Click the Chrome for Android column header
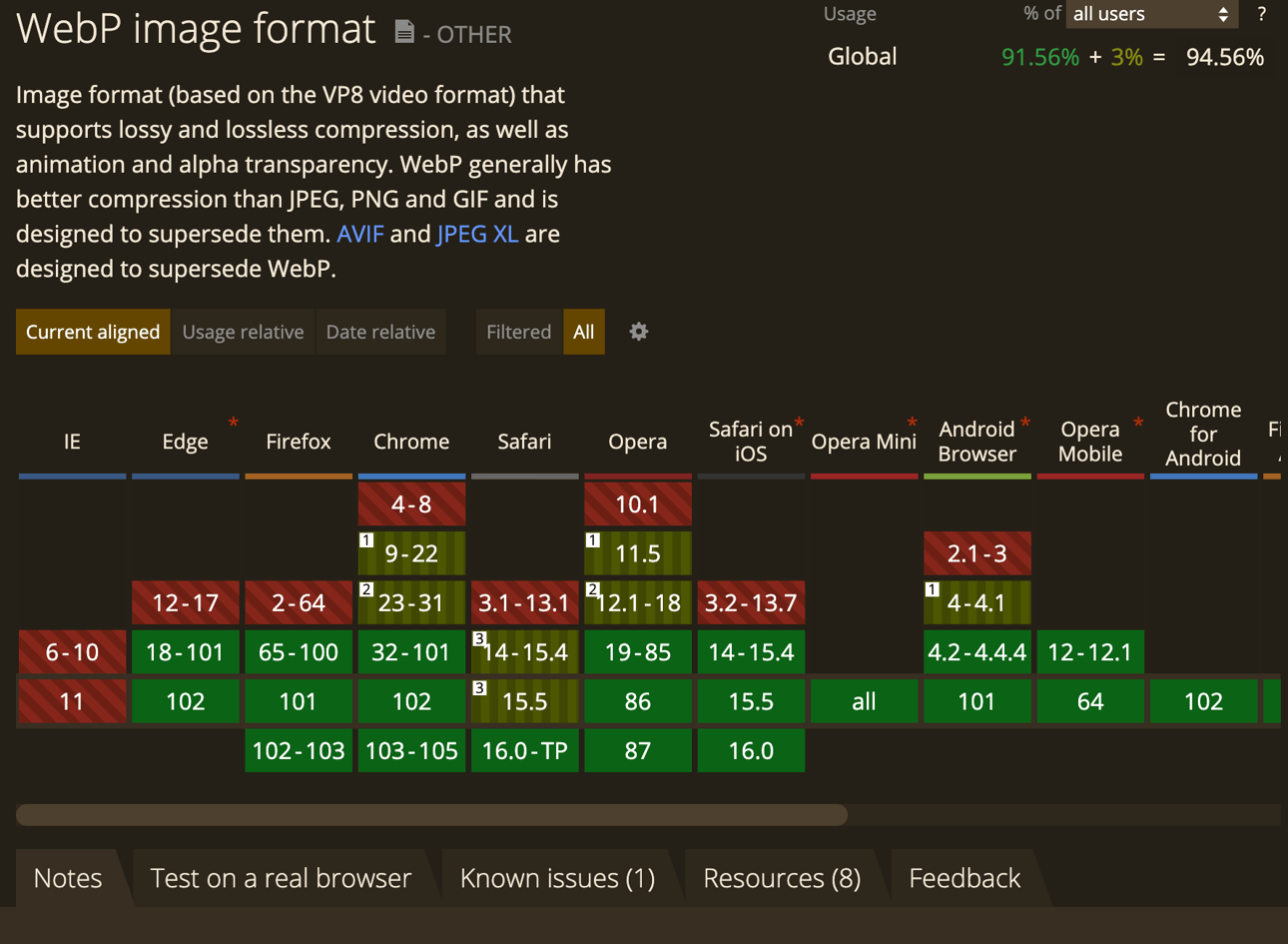This screenshot has height=944, width=1288. click(x=1203, y=434)
